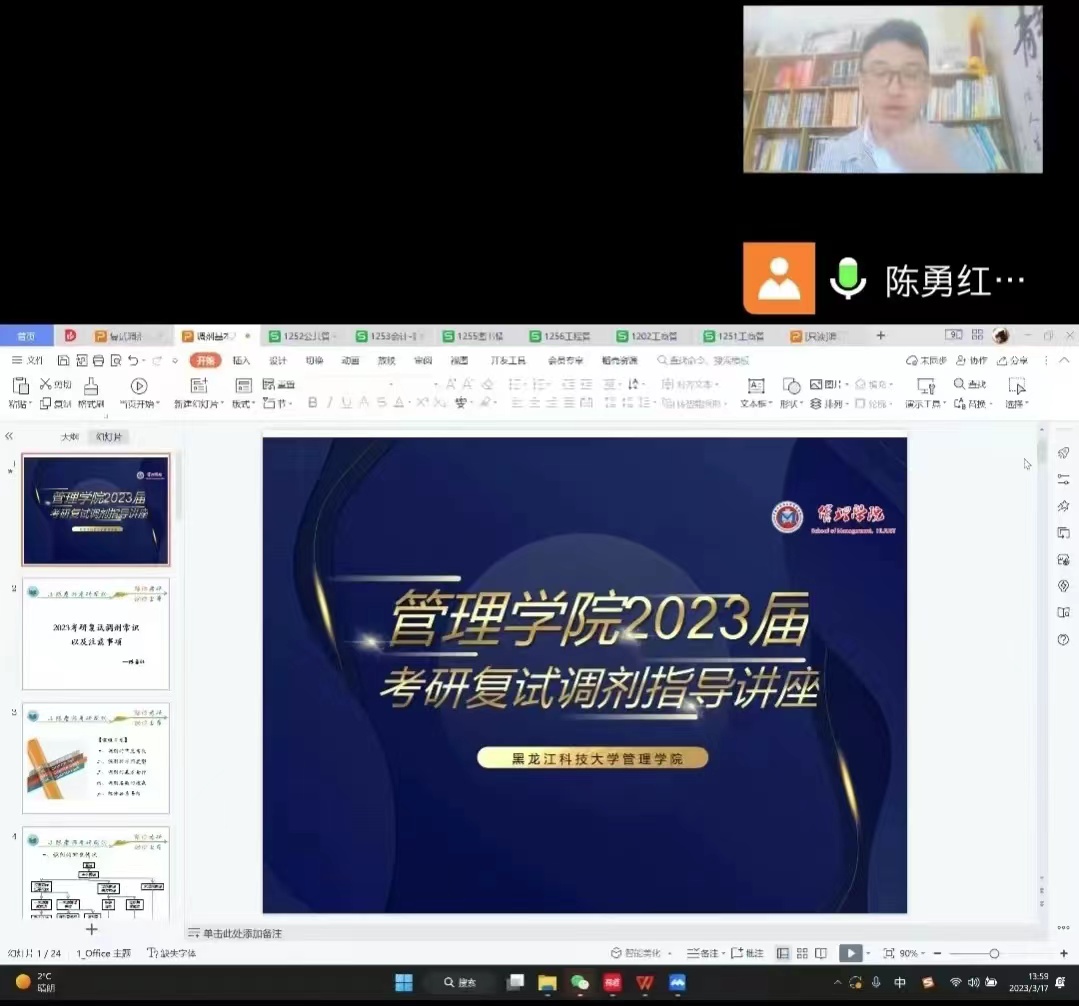Click the Cut (剪切) scissors icon
The width and height of the screenshot is (1079, 1006).
46,385
